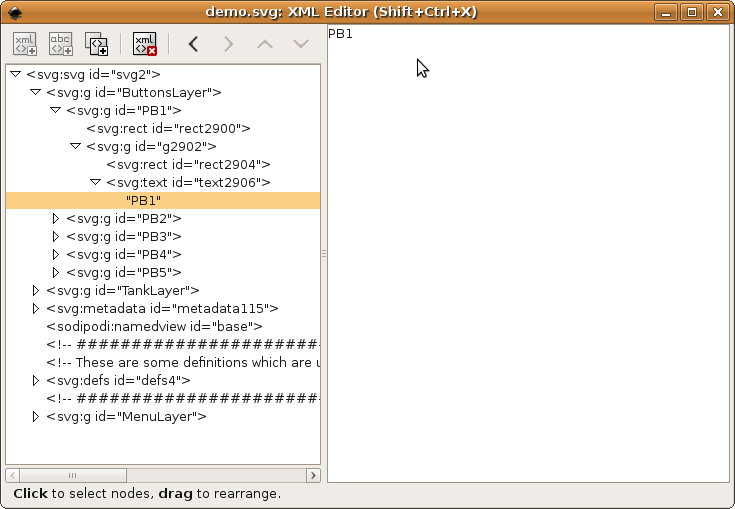The height and width of the screenshot is (509, 735).
Task: Select the svg:metadata metadata115 label
Action: (162, 308)
